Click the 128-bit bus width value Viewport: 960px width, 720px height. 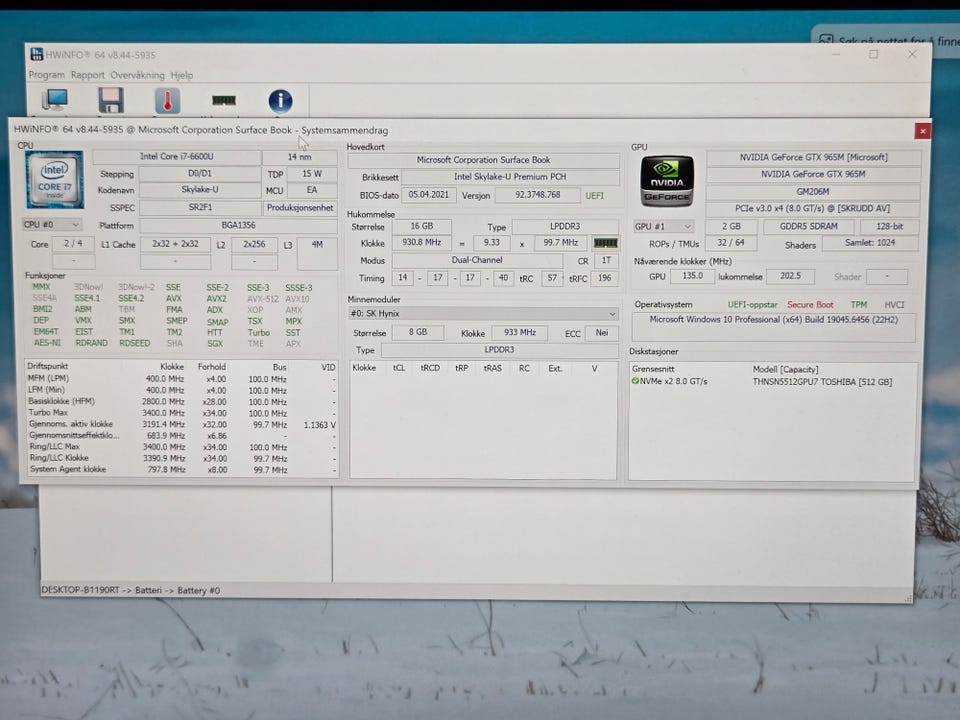tap(889, 227)
